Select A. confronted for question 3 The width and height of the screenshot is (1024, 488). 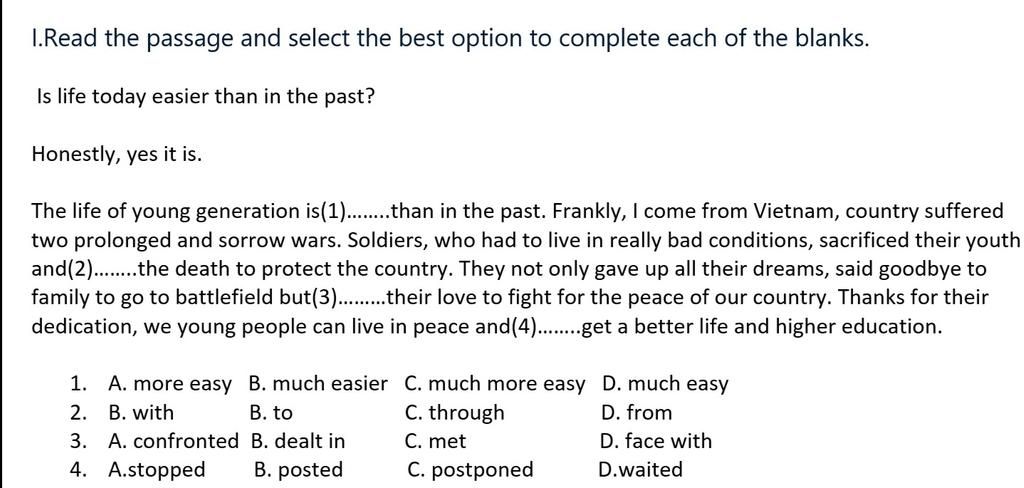tap(173, 441)
